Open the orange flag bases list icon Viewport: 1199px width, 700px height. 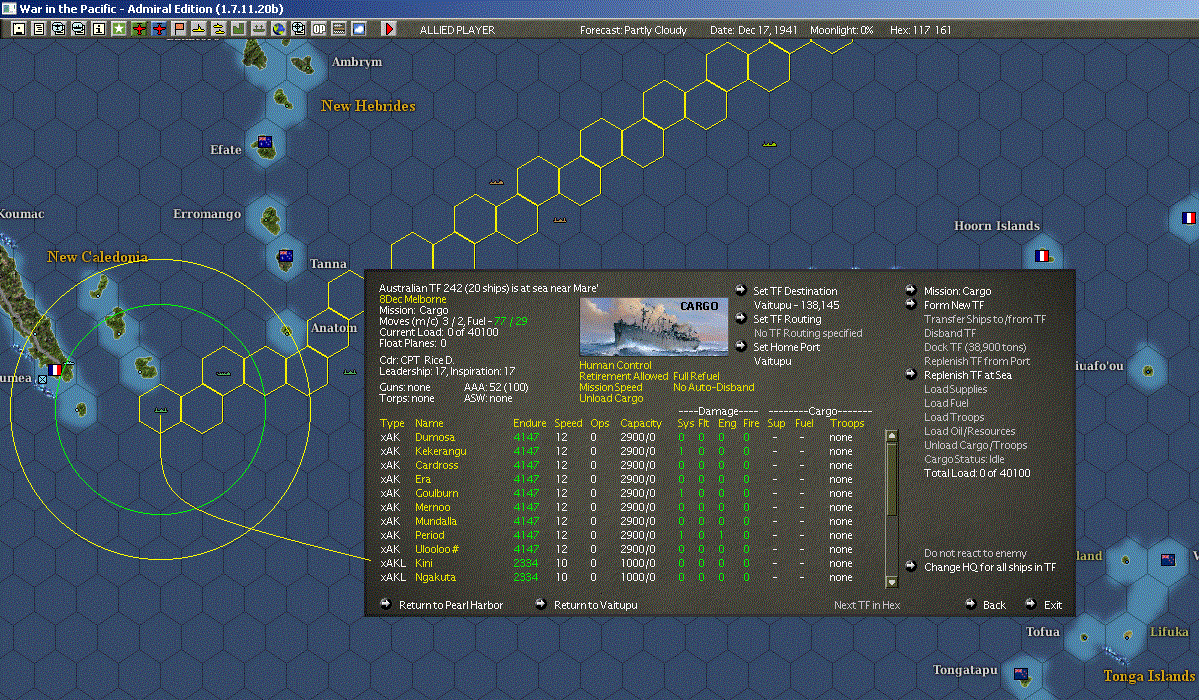(x=179, y=29)
